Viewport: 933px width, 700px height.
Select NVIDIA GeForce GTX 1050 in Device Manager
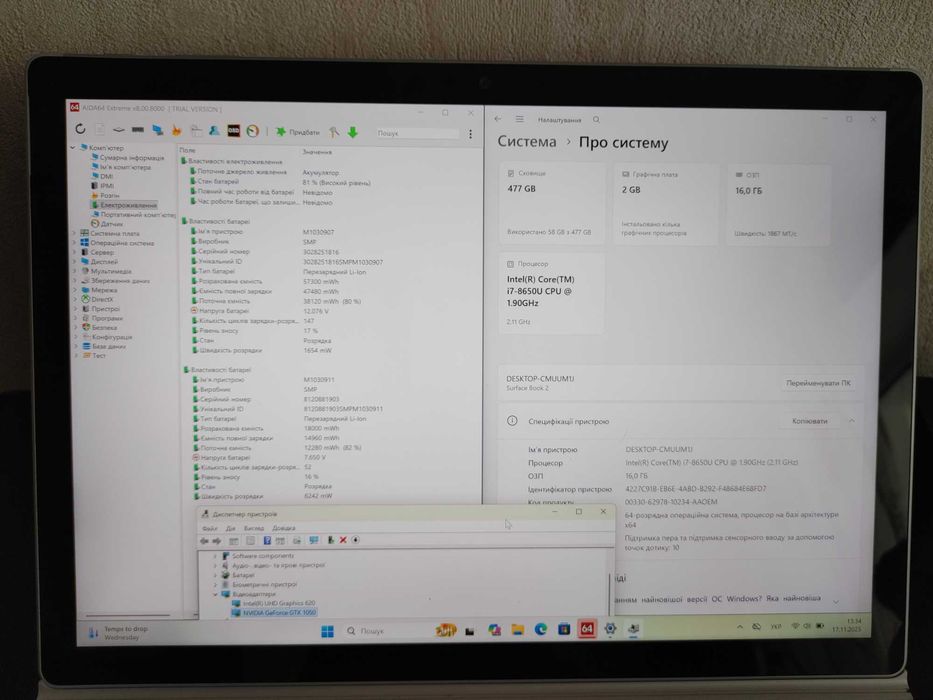point(274,612)
